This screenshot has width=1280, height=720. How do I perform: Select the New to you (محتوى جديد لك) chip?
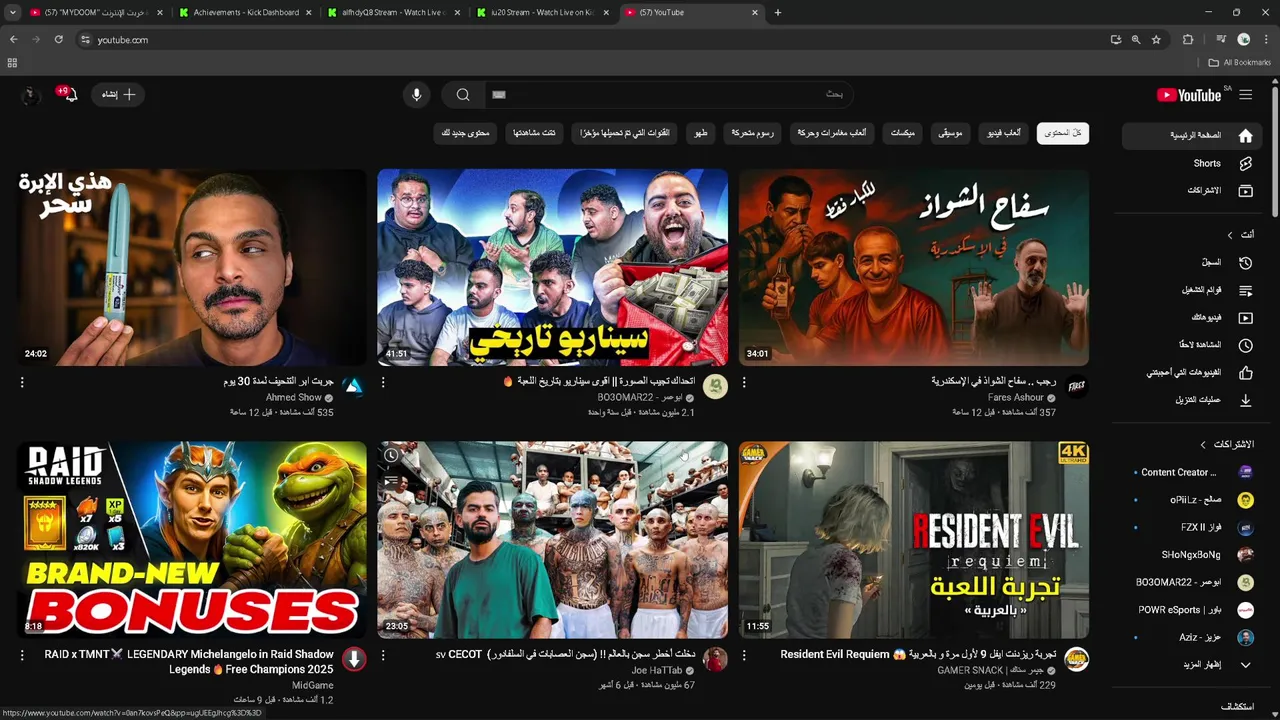(x=465, y=133)
